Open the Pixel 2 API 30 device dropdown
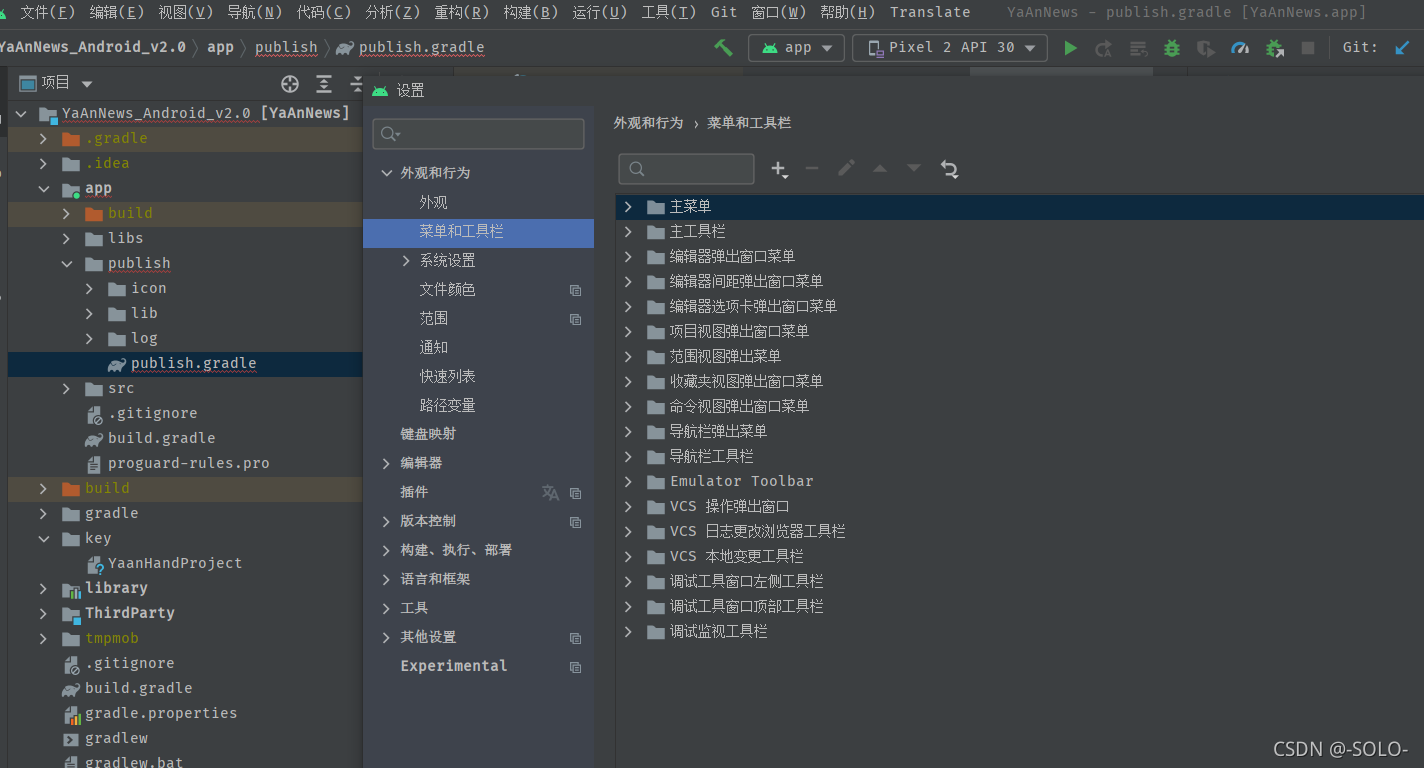The width and height of the screenshot is (1424, 768). tap(950, 48)
